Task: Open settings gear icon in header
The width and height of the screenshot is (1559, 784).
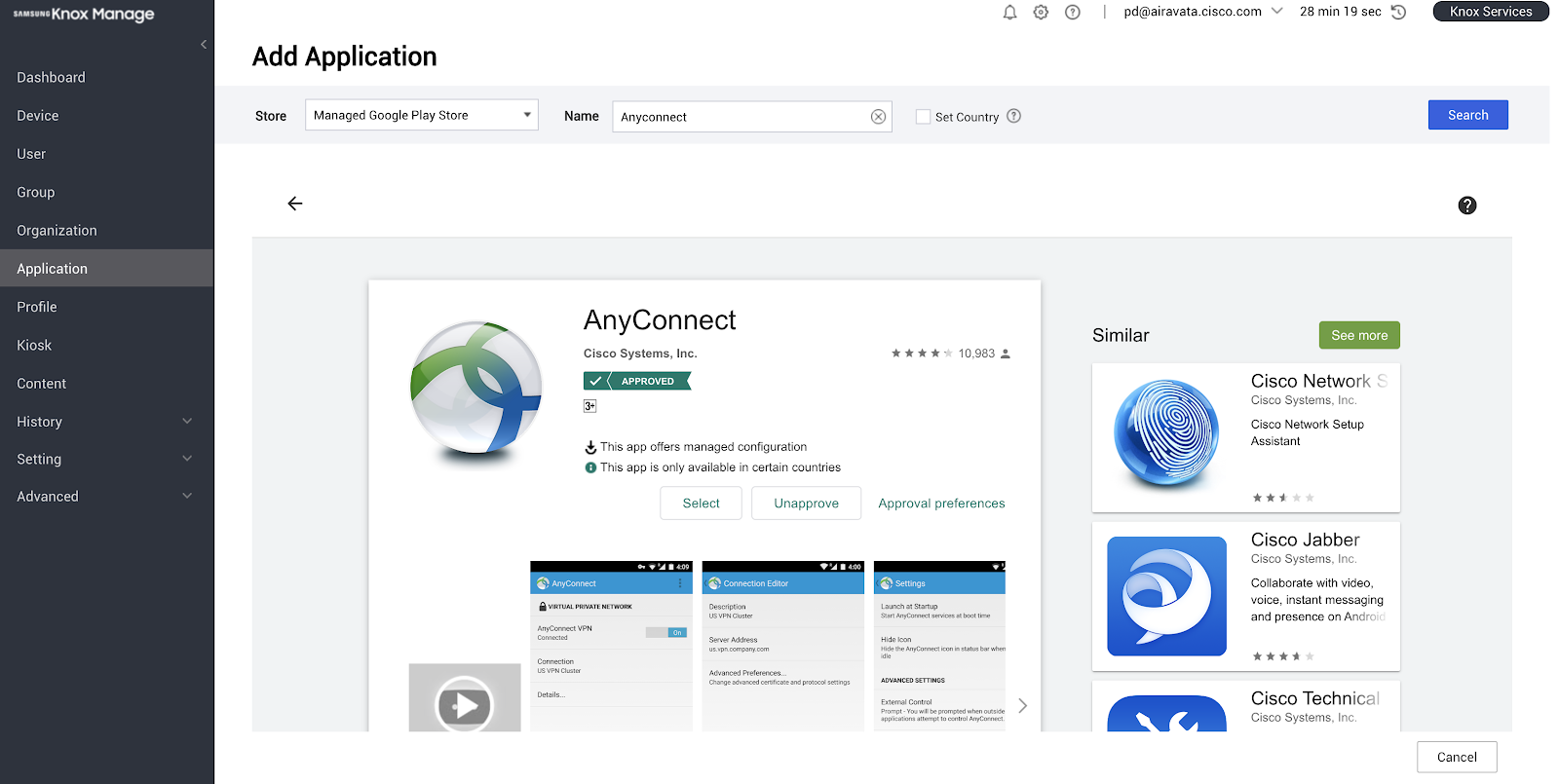Action: click(1041, 12)
